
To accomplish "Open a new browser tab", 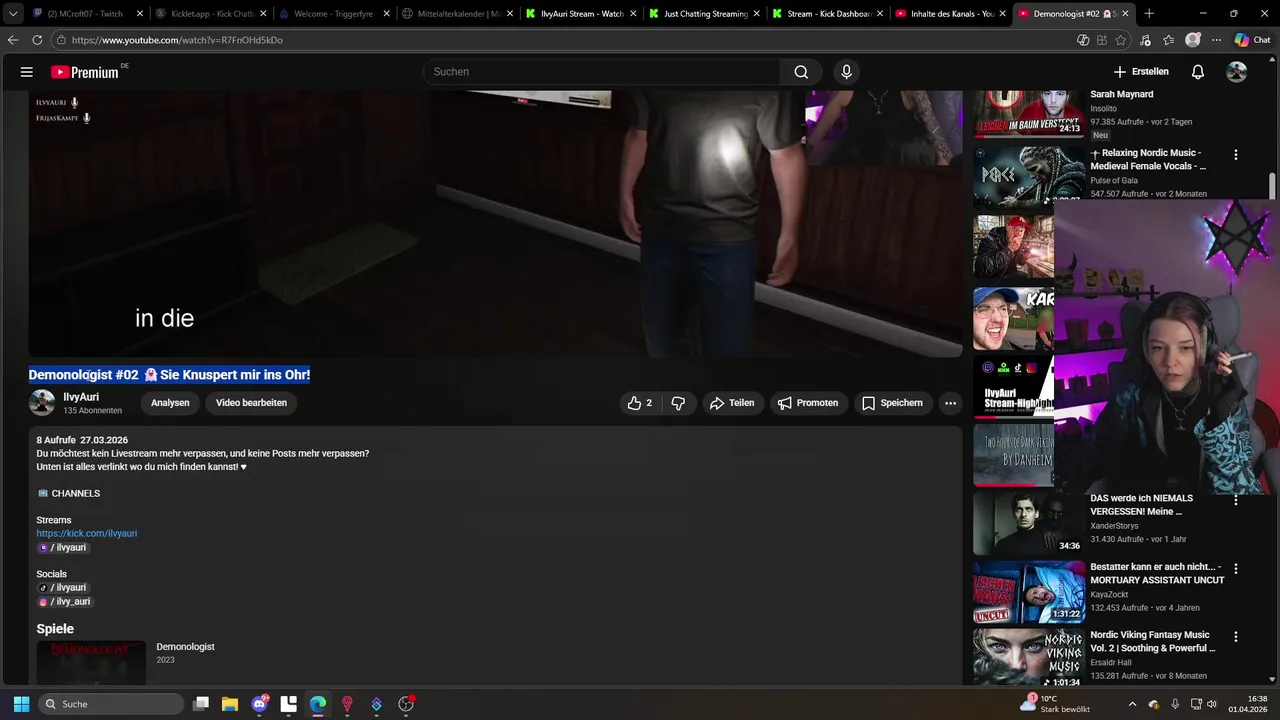I will click(1149, 14).
